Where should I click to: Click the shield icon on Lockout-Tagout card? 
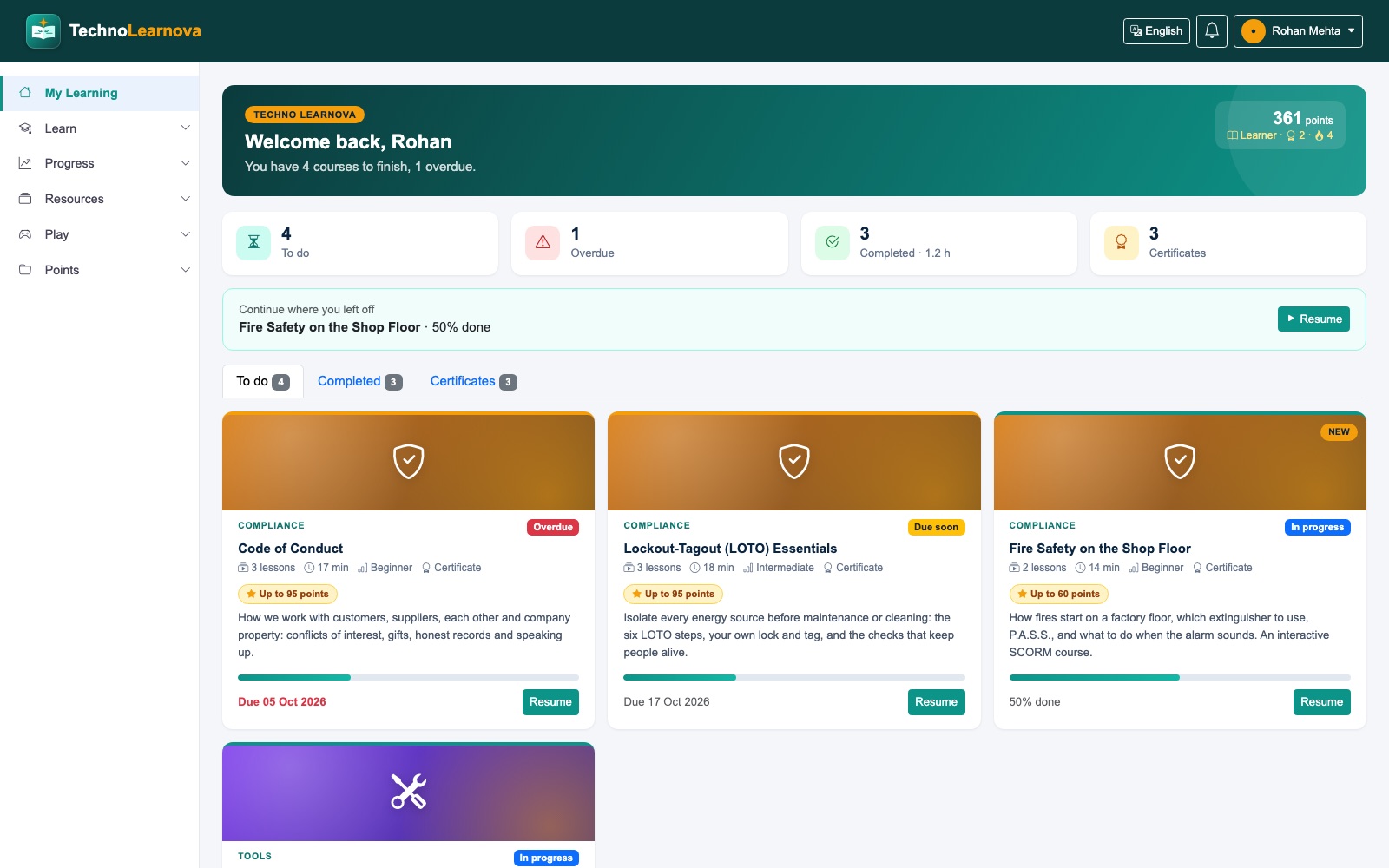794,461
